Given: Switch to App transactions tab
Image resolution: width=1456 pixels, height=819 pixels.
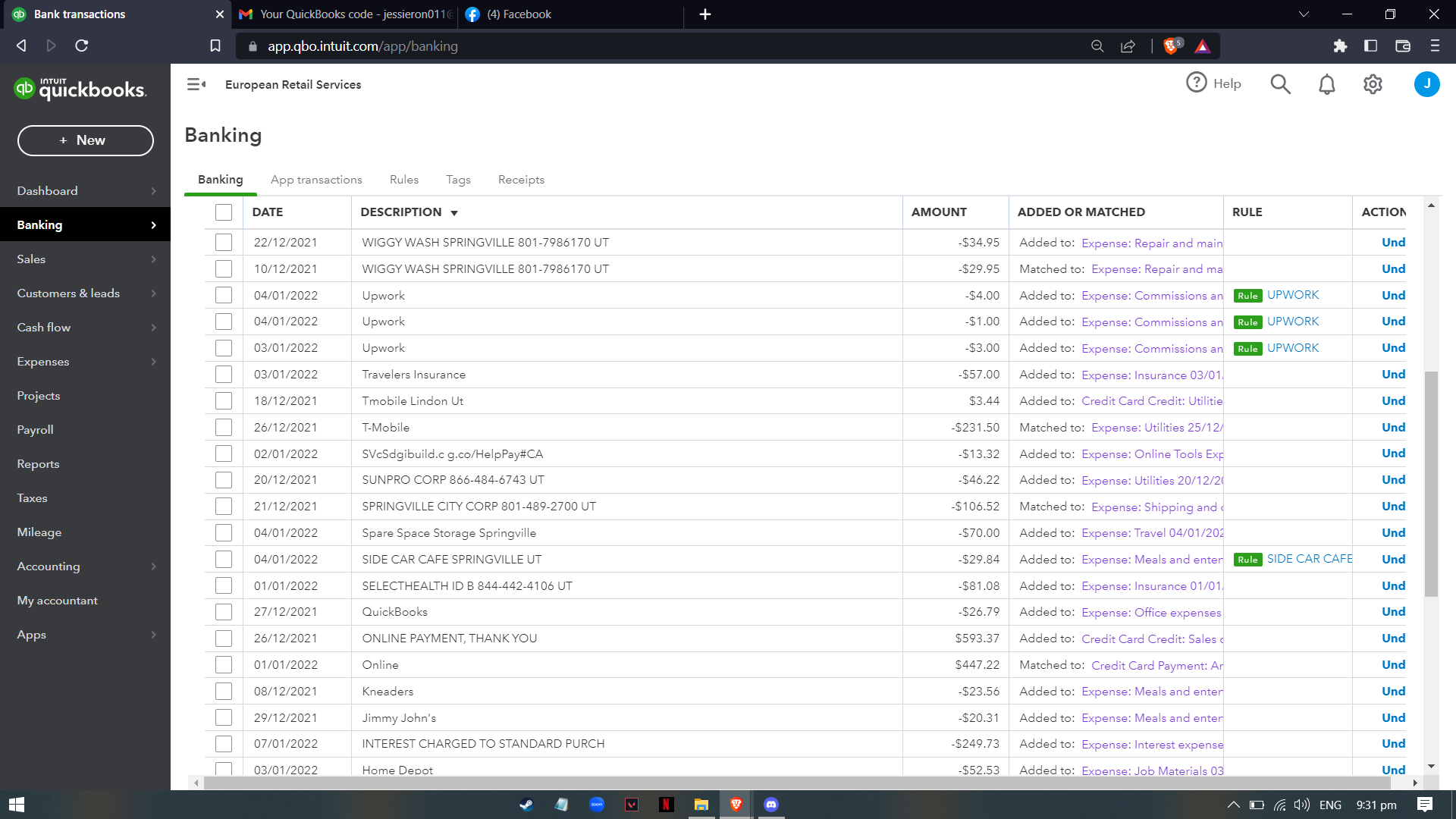Looking at the screenshot, I should pos(316,180).
